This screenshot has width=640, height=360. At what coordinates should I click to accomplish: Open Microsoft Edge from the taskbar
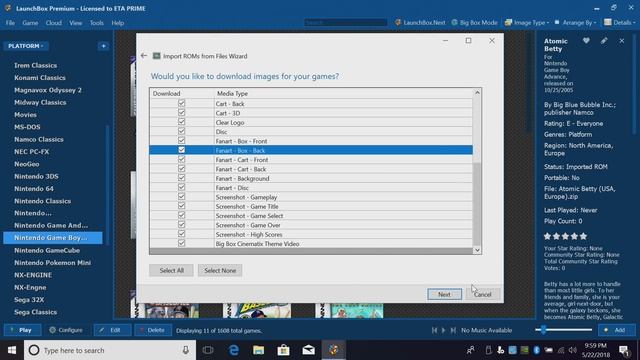(233, 350)
